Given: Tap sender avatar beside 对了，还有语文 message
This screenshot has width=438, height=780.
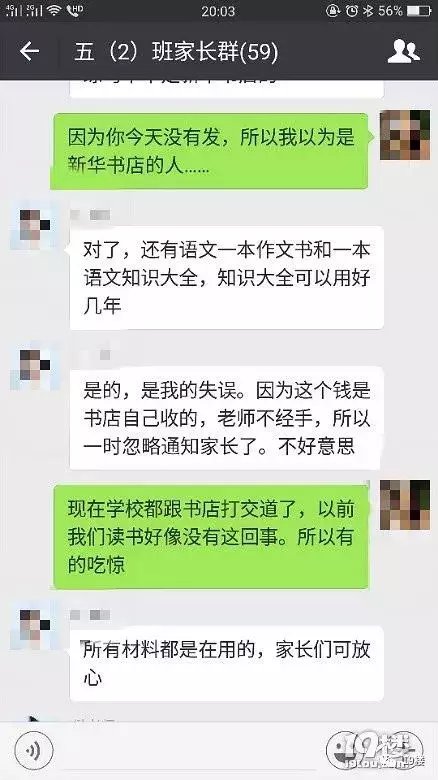Looking at the screenshot, I should coord(35,227).
